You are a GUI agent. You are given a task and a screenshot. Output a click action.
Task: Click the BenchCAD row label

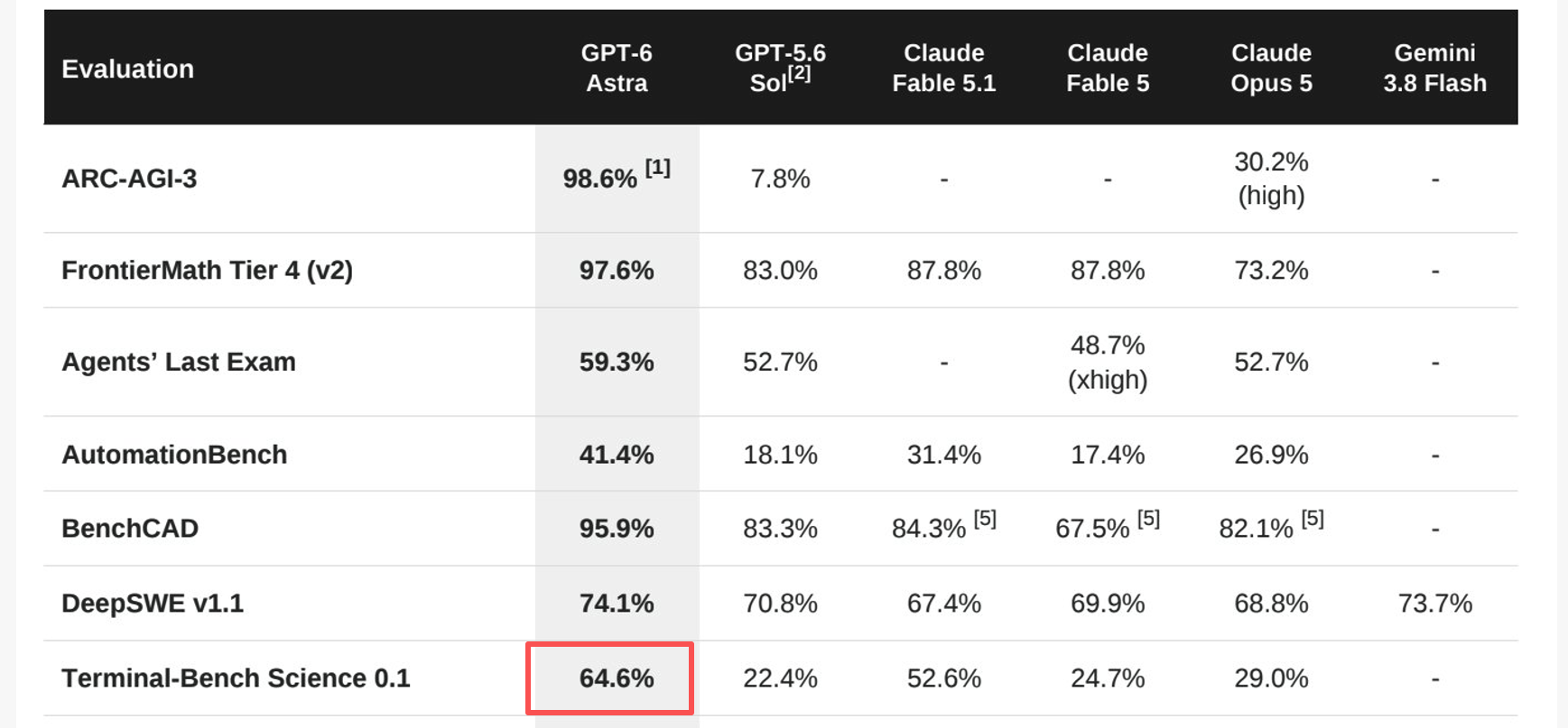(130, 529)
